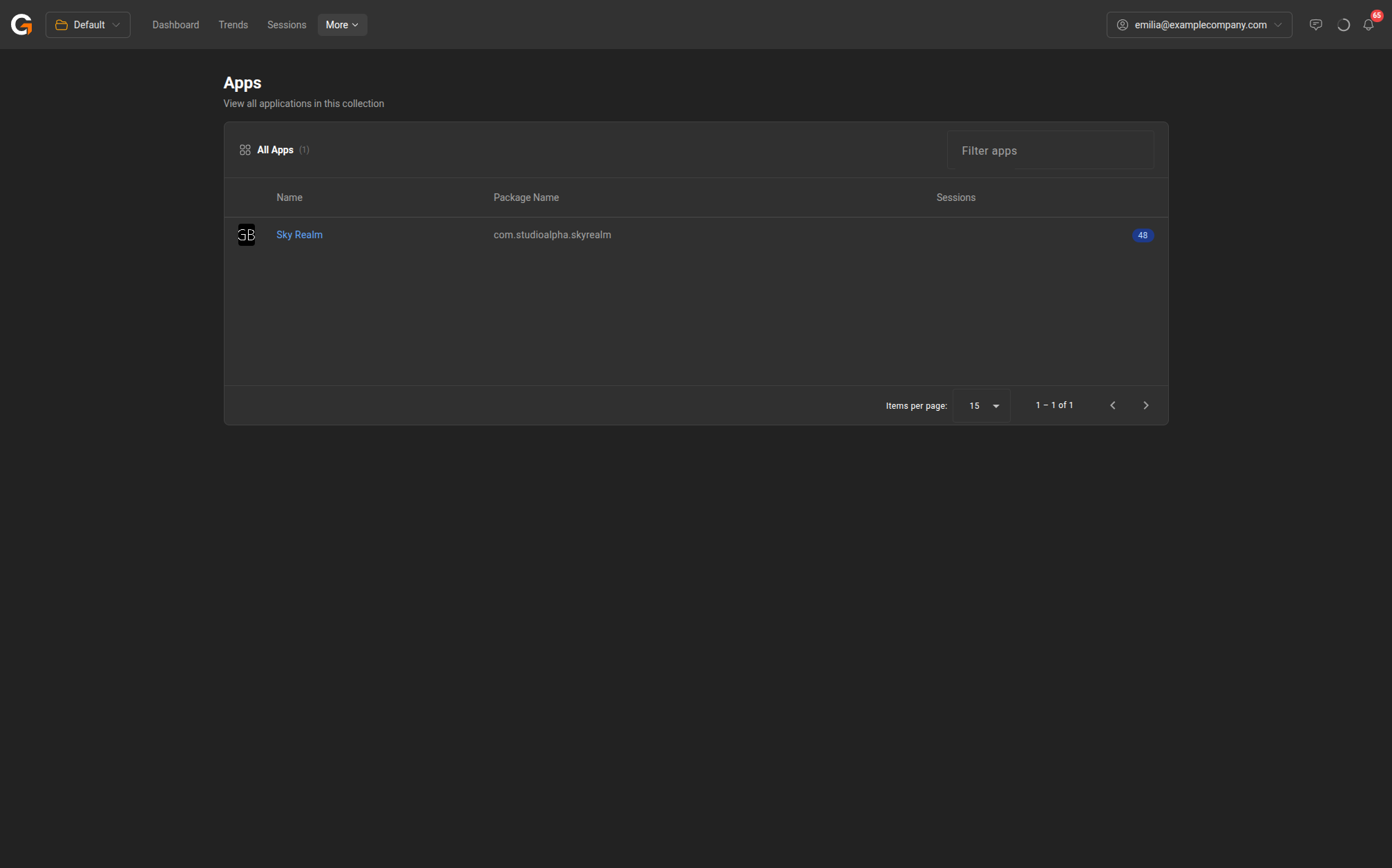Go to the previous page arrow
The height and width of the screenshot is (868, 1392).
[1112, 405]
